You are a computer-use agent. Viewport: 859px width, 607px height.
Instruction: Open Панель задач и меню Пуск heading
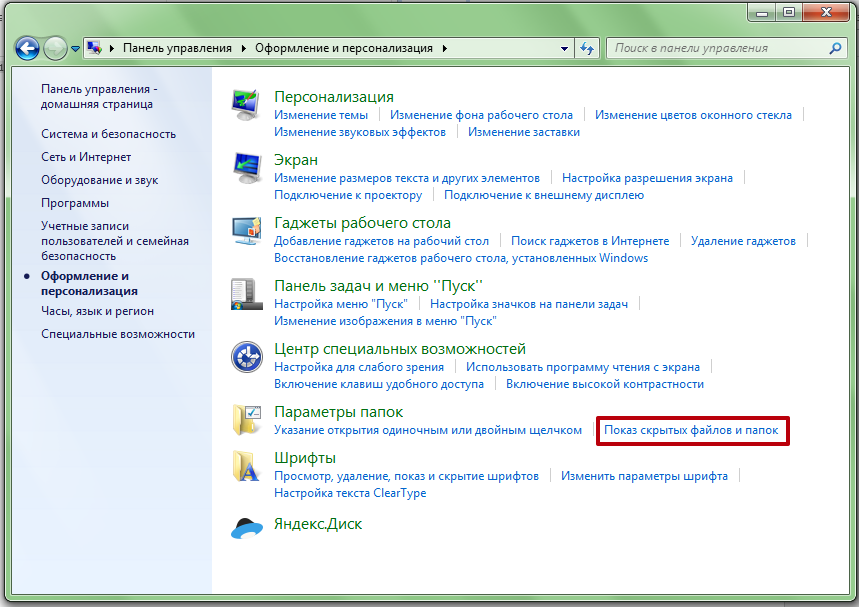point(379,286)
